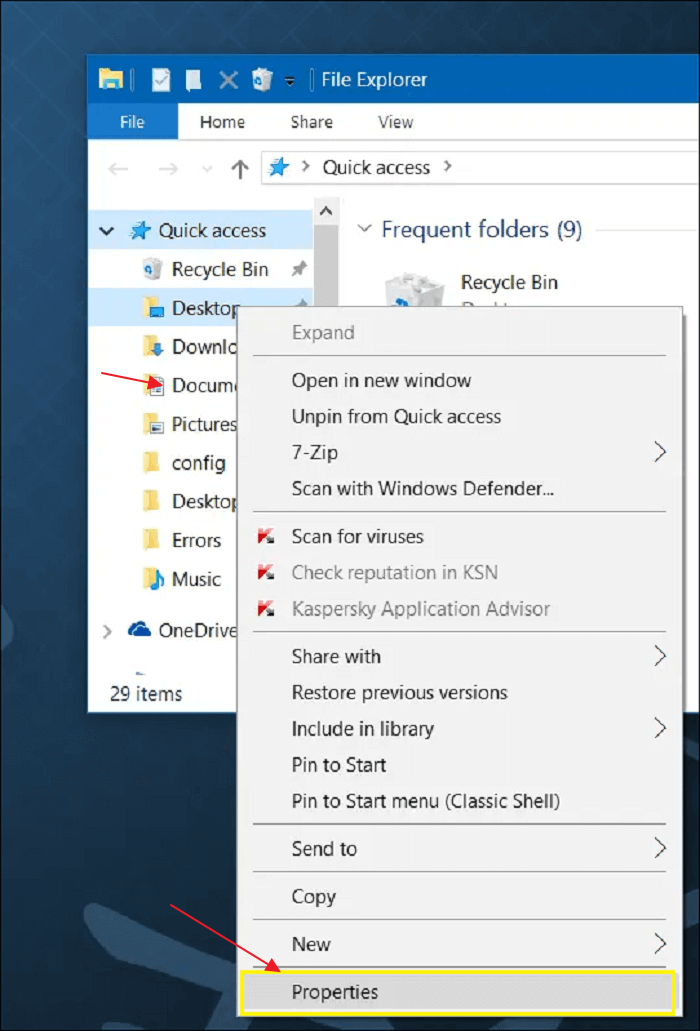Click the Music folder icon
700x1031 pixels.
(153, 578)
